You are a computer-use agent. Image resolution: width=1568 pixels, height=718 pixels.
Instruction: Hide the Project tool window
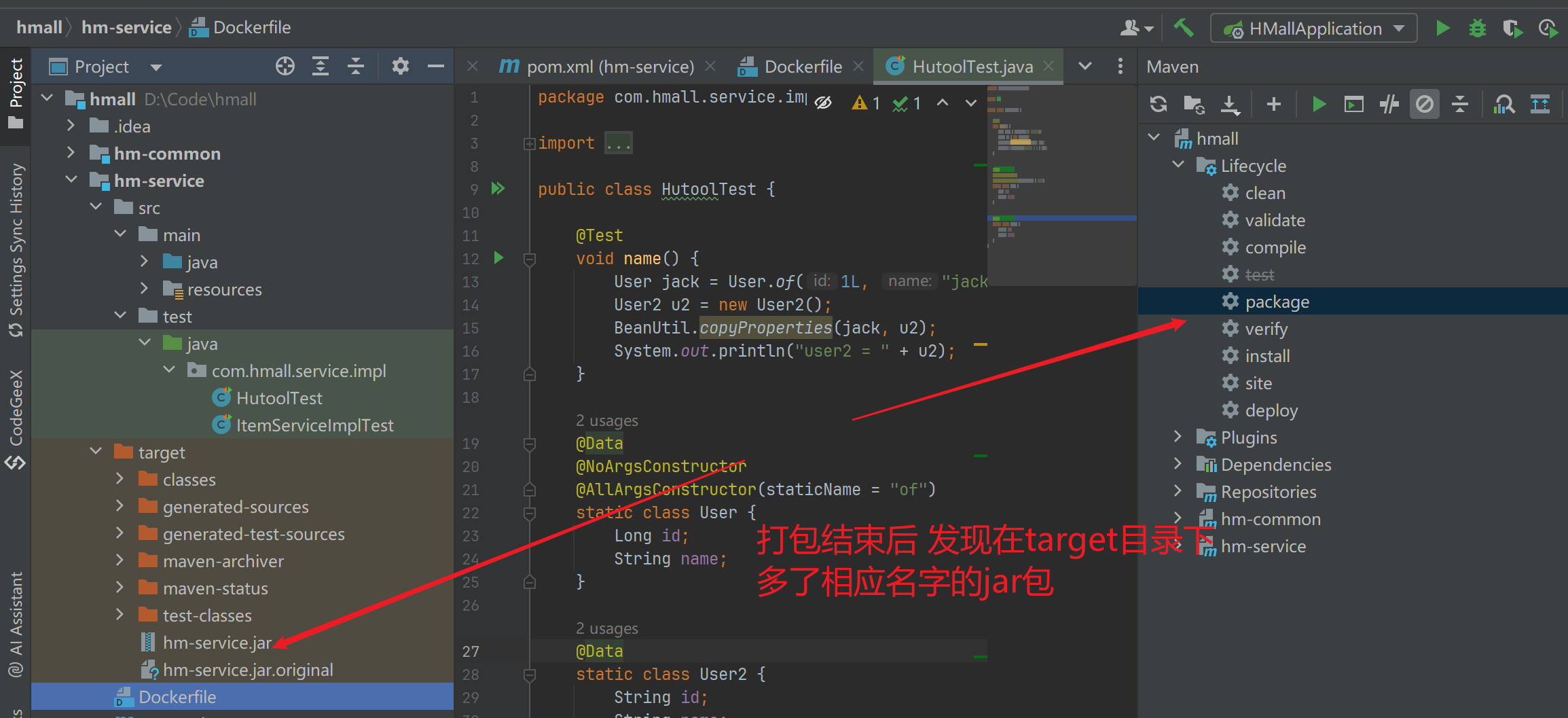436,66
